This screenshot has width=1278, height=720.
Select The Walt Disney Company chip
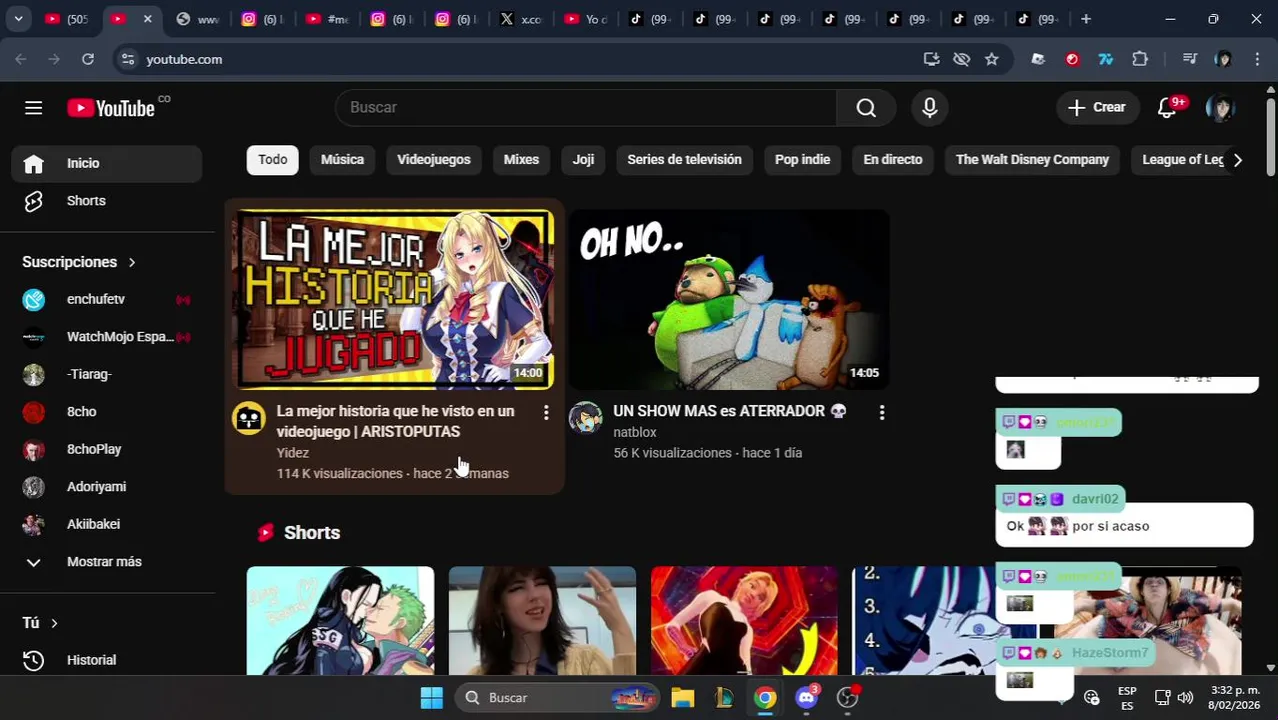pyautogui.click(x=1032, y=160)
